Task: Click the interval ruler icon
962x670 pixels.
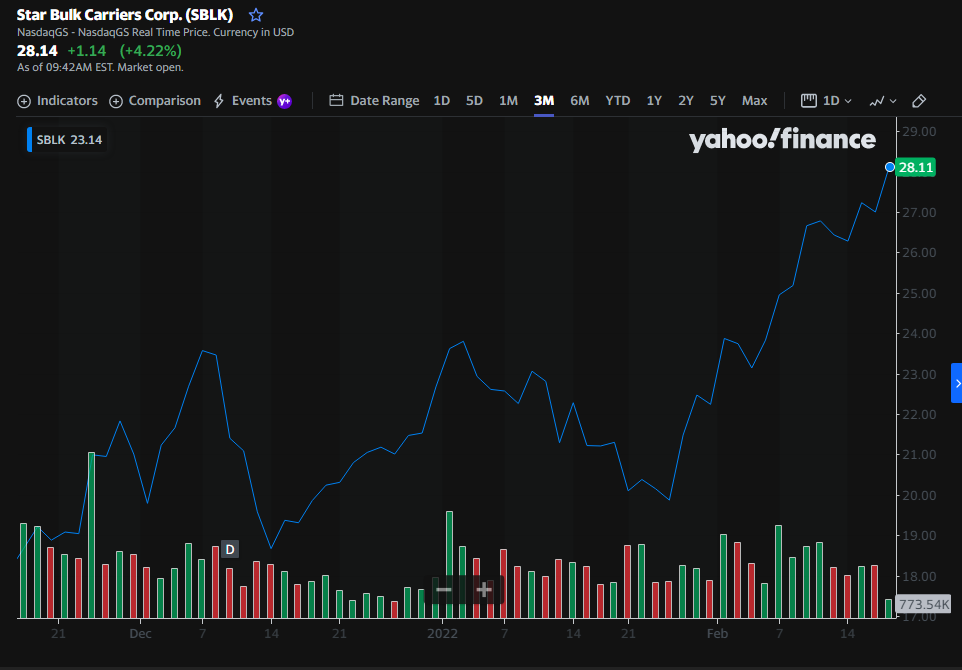Action: tap(809, 101)
